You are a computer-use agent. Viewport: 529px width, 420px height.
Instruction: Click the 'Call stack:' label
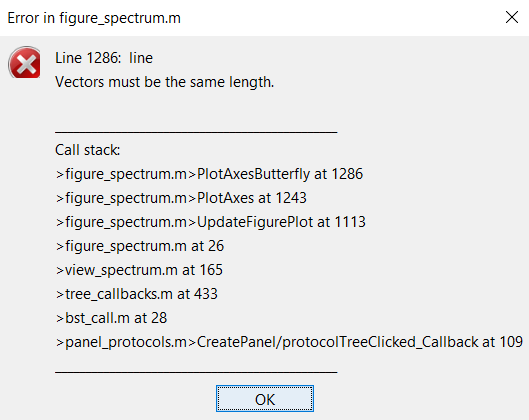[88, 150]
